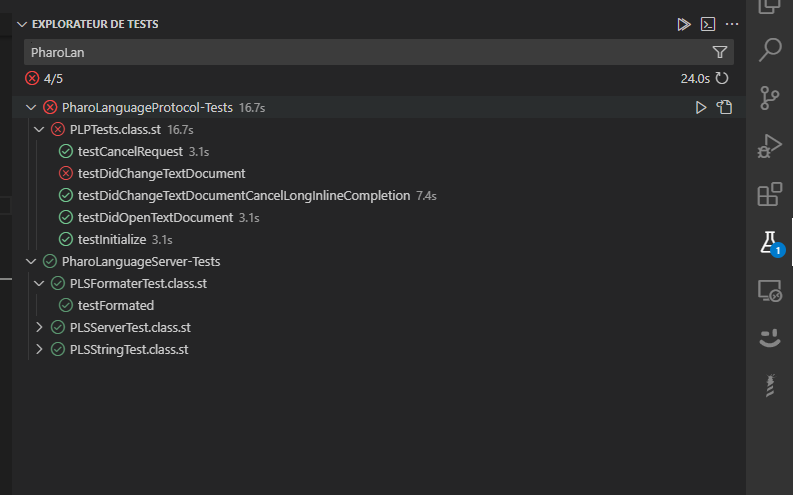Viewport: 793px width, 495px height.
Task: Open the more actions ellipsis menu
Action: pos(732,24)
